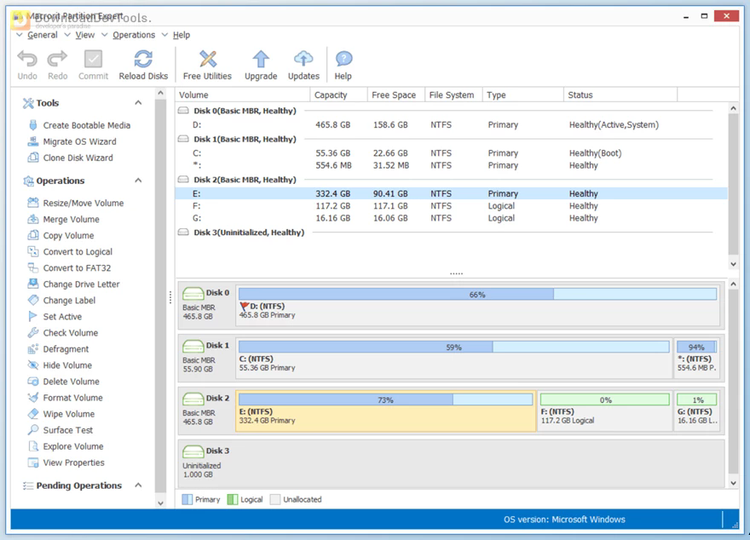Open Explore Volume
750x540 pixels.
pos(73,447)
